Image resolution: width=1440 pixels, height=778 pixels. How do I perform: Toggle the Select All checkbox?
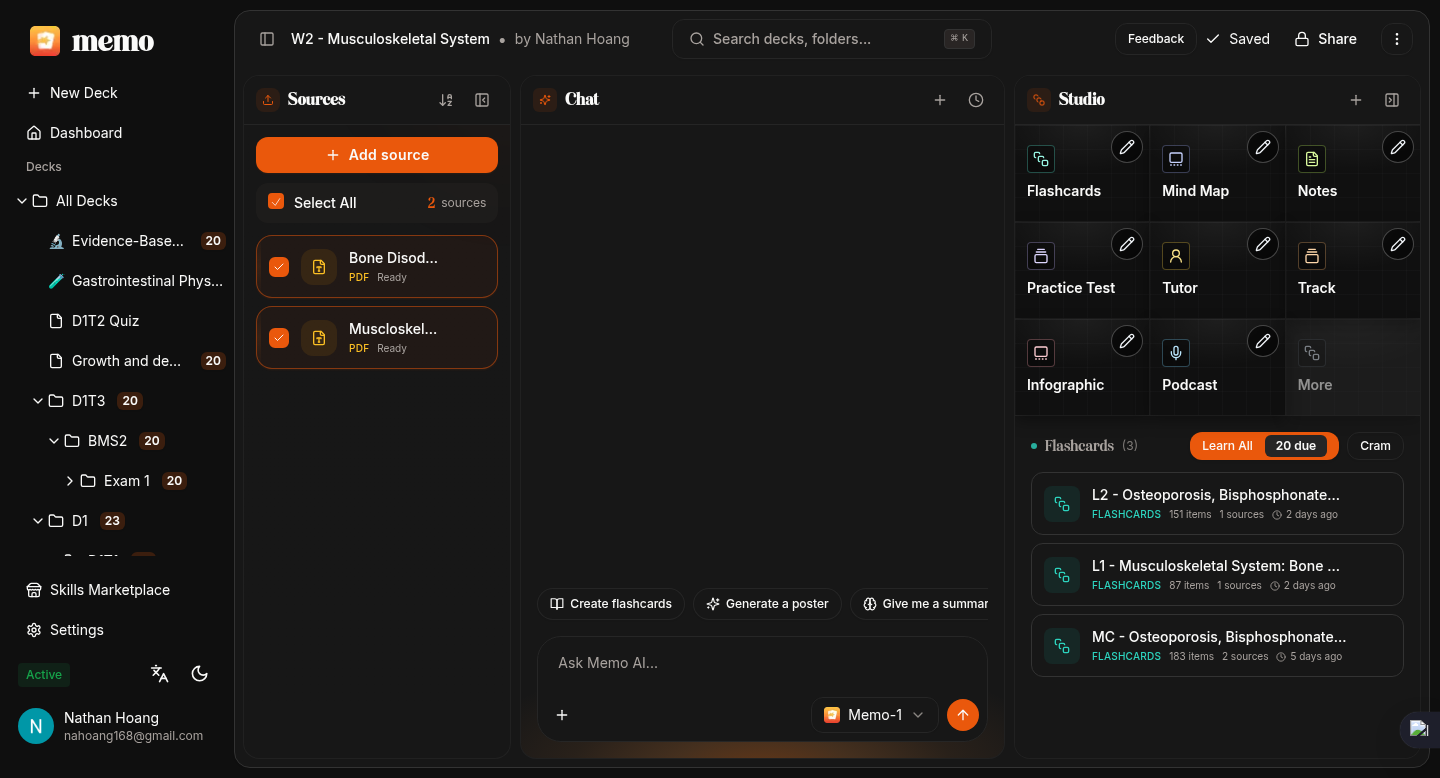276,202
